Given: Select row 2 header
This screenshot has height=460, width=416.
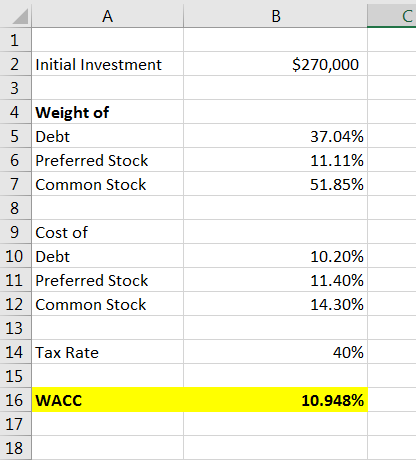Looking at the screenshot, I should tap(15, 64).
